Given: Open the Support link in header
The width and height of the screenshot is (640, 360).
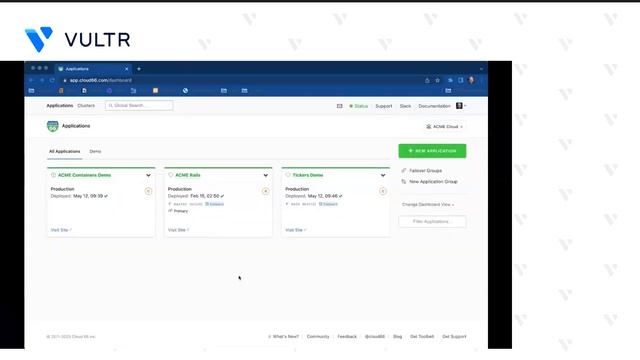Looking at the screenshot, I should [384, 106].
